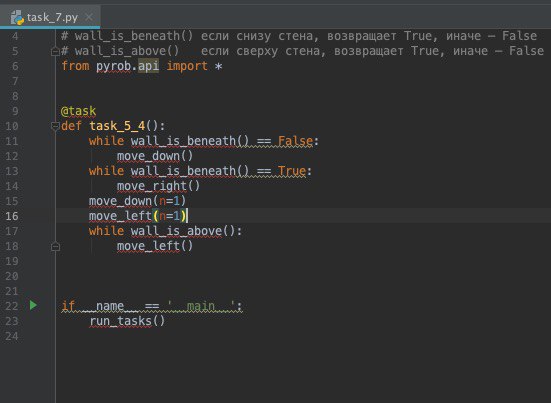551x403 pixels.
Task: Click 'False' keyword on line 11
Action: coord(295,141)
